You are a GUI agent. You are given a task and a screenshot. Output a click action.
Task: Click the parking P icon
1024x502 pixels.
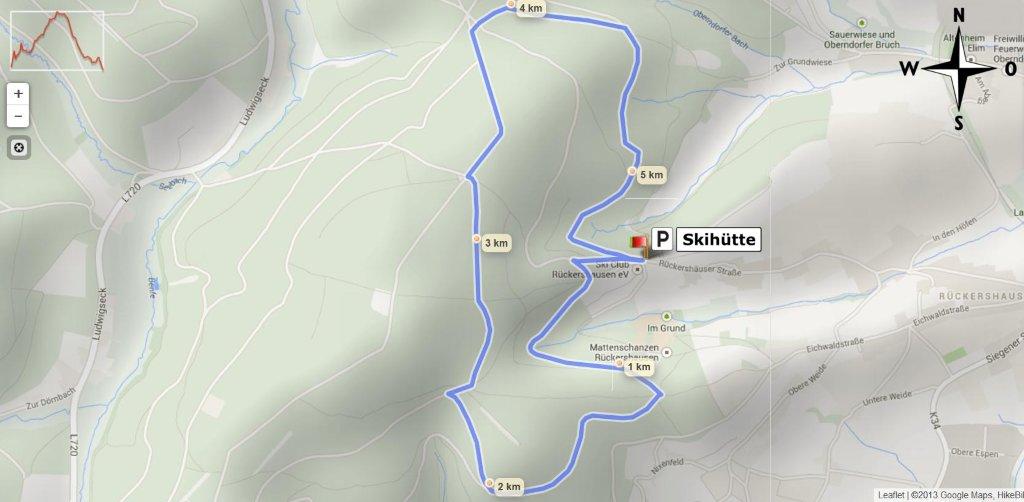(662, 240)
